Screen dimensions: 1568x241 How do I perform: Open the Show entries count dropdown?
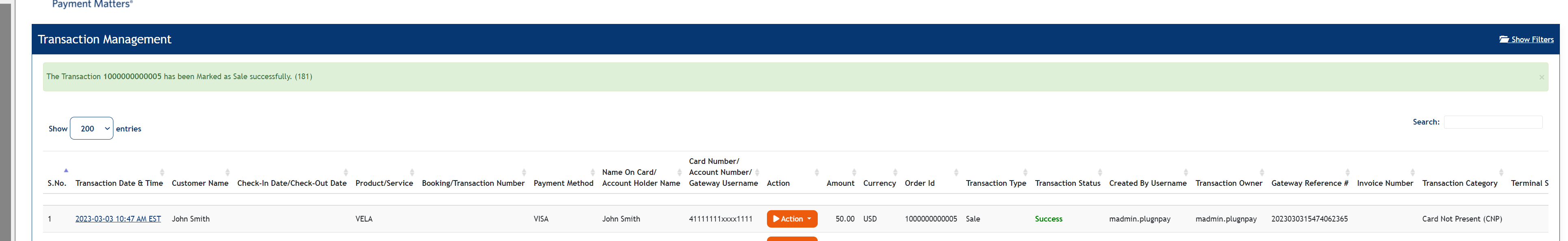pyautogui.click(x=91, y=129)
